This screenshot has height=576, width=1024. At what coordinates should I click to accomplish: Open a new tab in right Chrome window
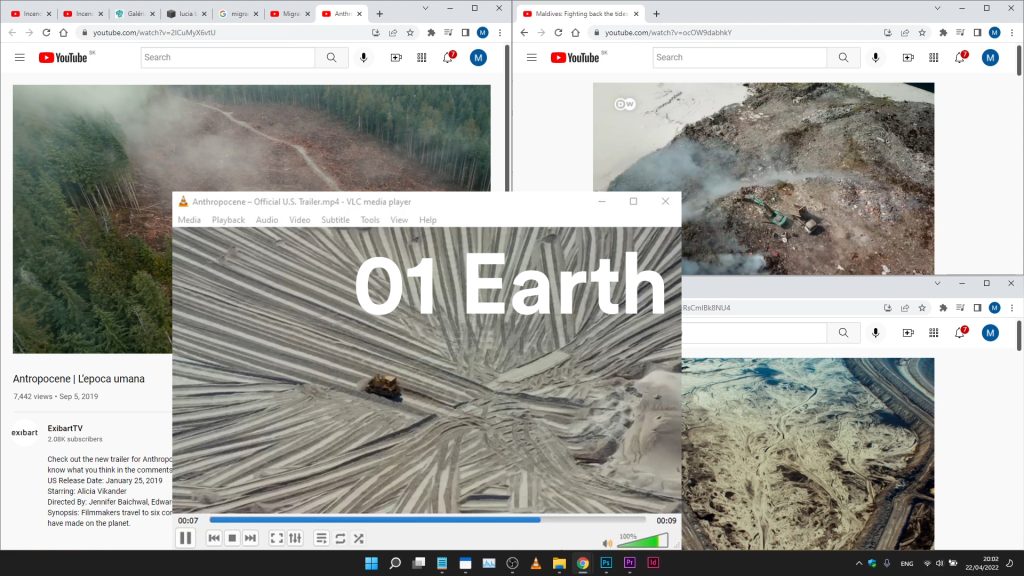point(656,14)
